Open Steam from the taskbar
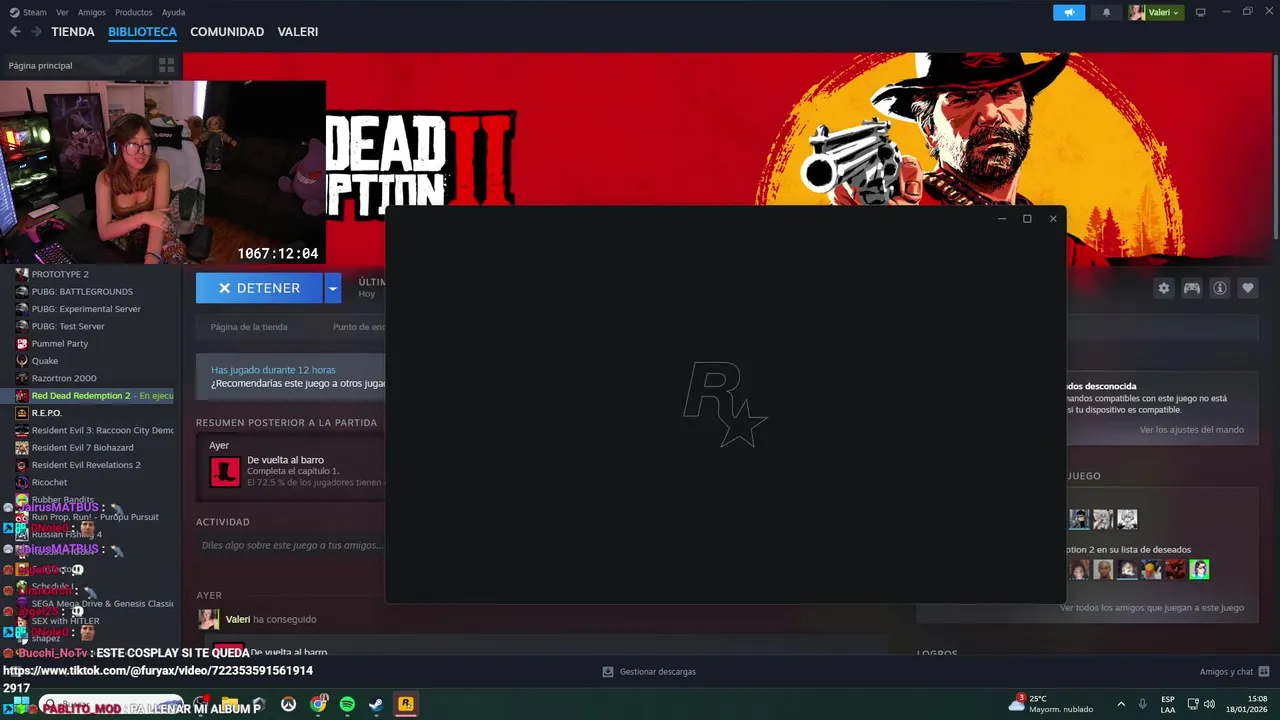 [x=376, y=704]
